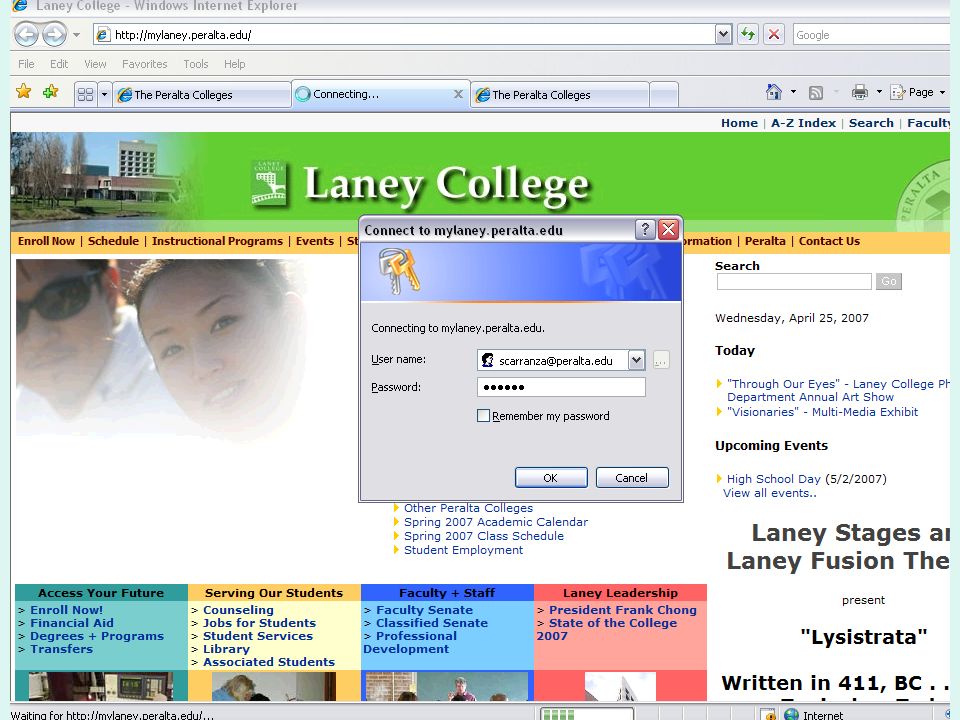Open a new blank tab

[664, 95]
